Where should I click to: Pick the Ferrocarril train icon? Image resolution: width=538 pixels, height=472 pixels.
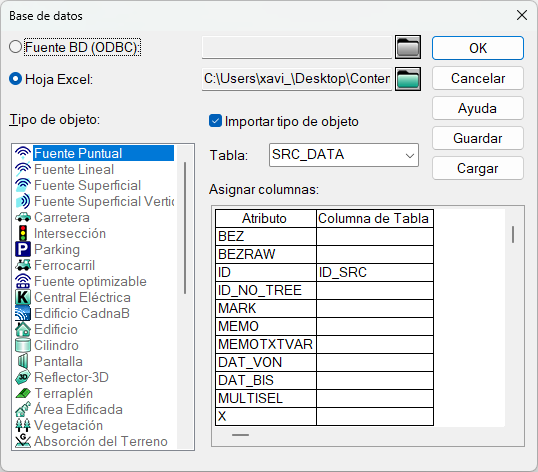pos(23,265)
